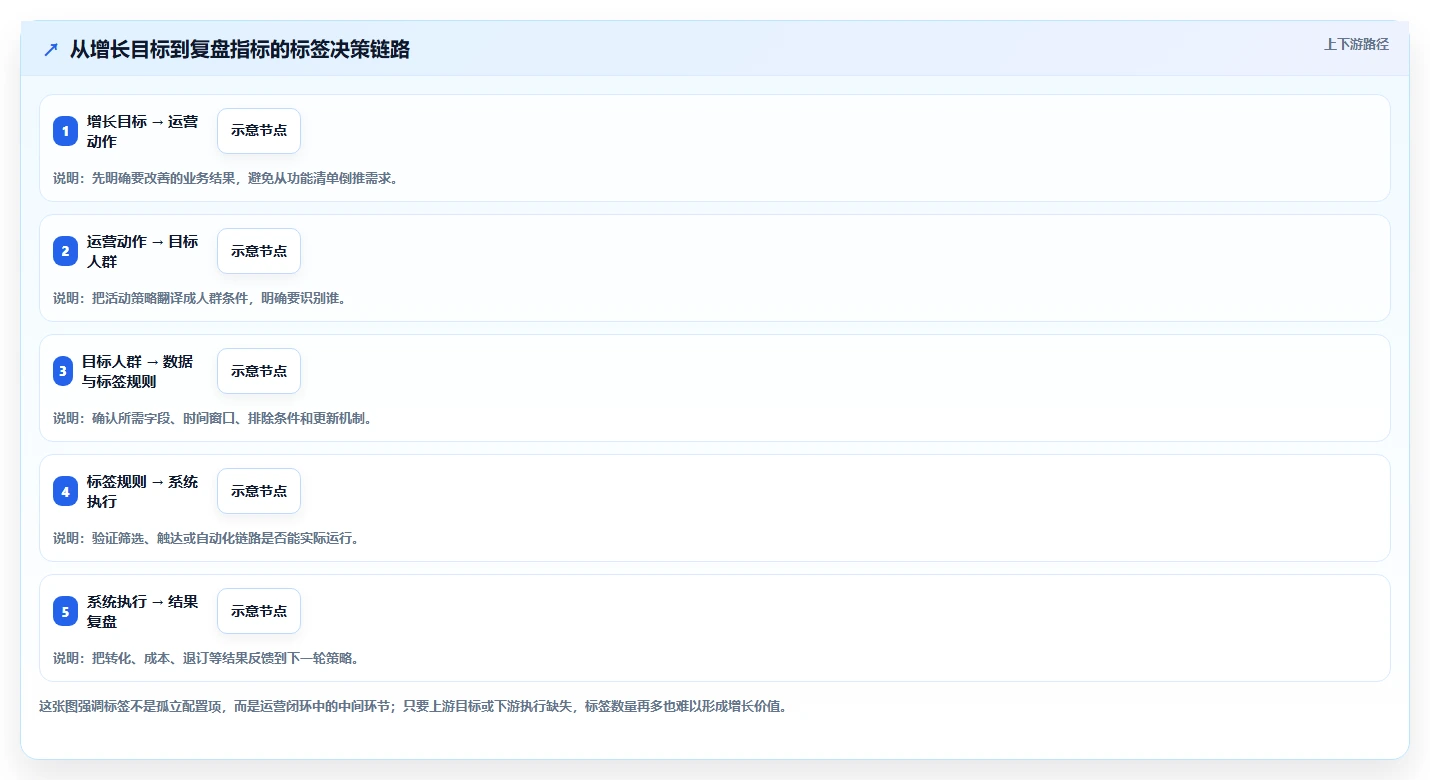The image size is (1430, 780).
Task: Click 示意节点 button in 运营动作 → 目标人群 row
Action: [x=259, y=251]
